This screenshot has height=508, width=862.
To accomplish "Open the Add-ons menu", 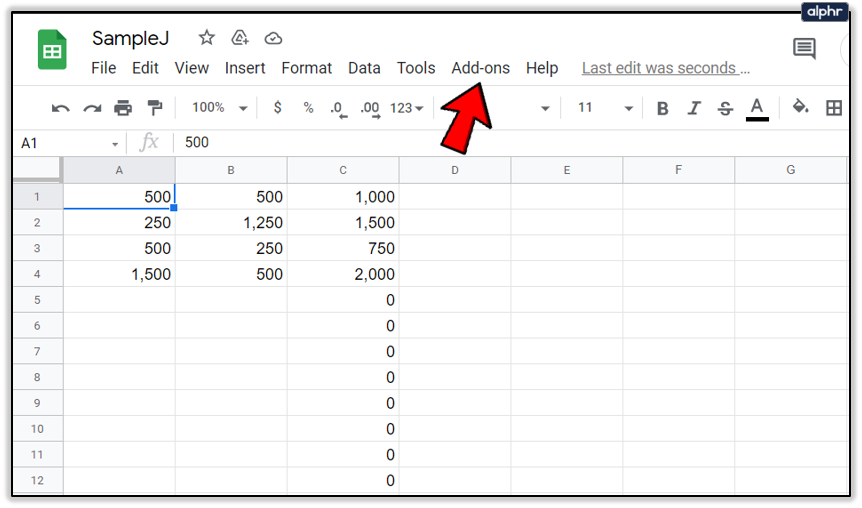I will (480, 68).
